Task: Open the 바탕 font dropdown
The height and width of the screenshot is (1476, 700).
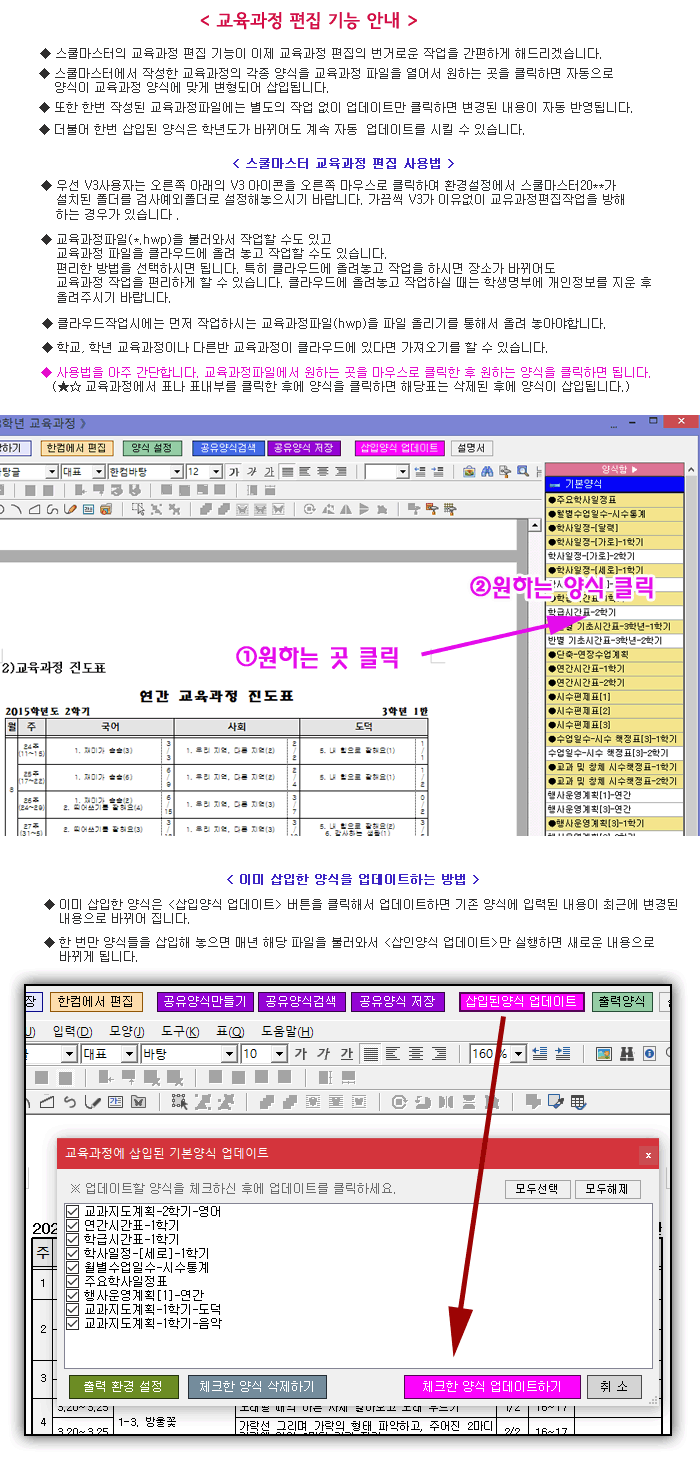Action: 230,1054
